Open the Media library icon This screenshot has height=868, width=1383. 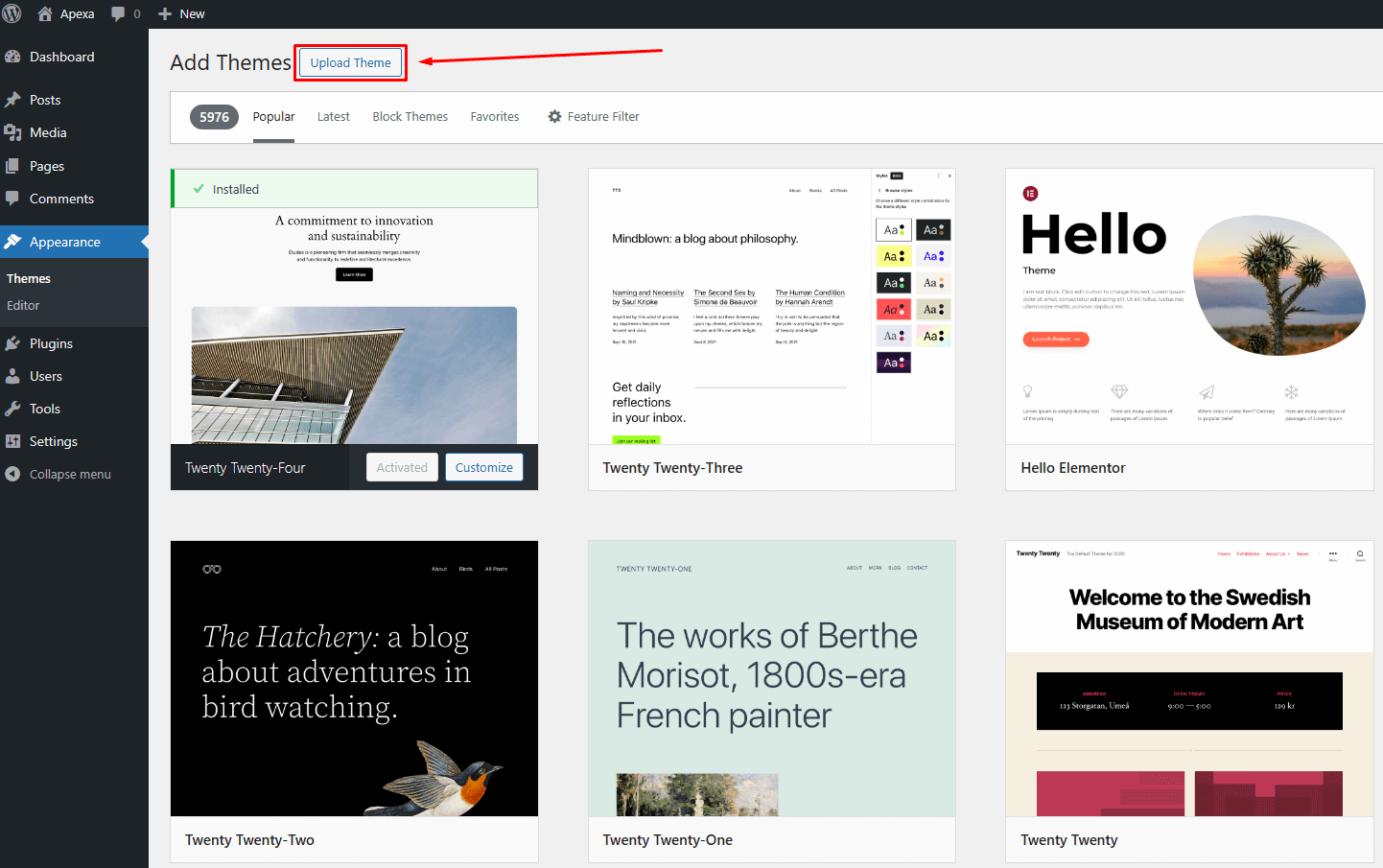[12, 132]
